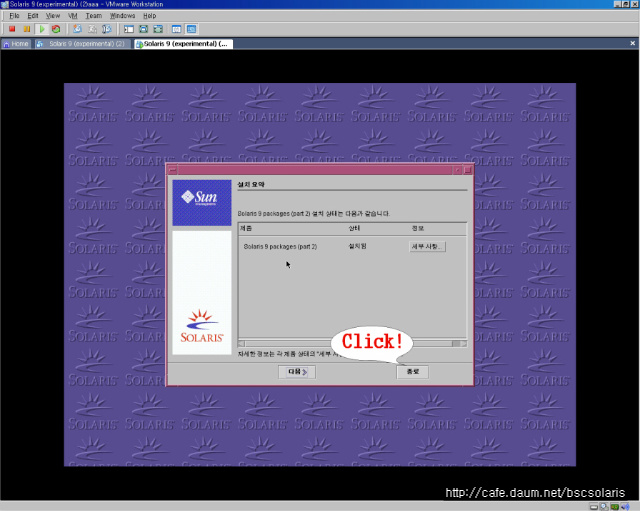Open the Help menu

click(x=149, y=16)
